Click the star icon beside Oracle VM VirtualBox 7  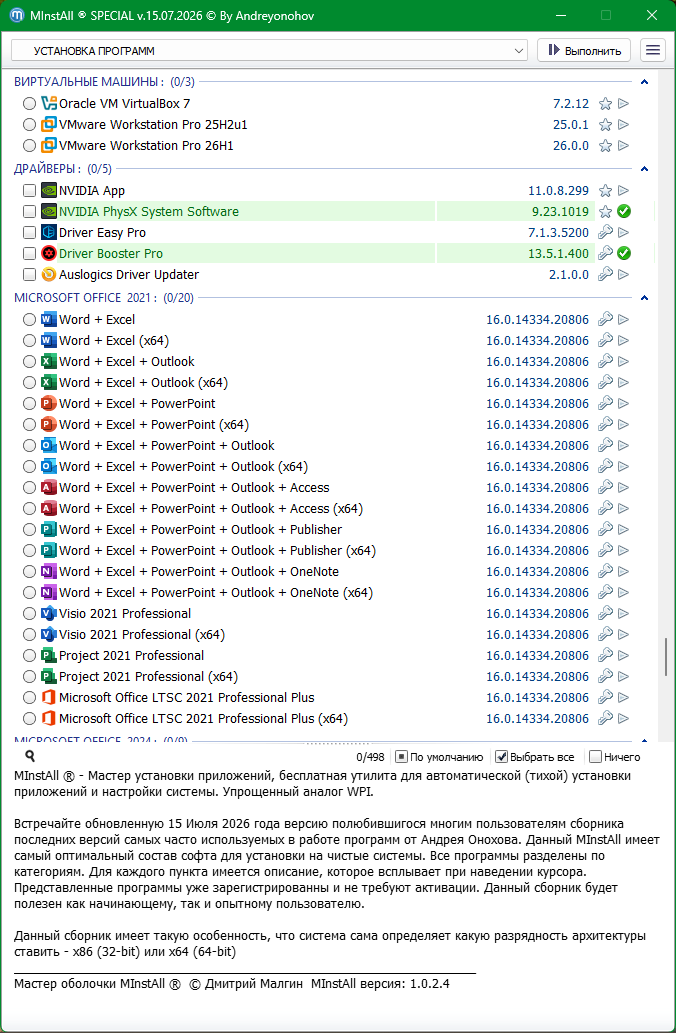(605, 103)
